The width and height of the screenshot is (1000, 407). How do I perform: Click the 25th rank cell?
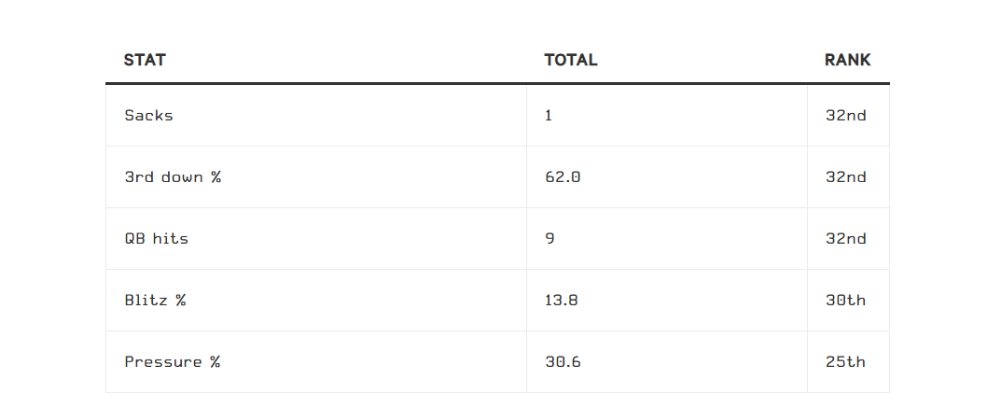click(x=846, y=362)
